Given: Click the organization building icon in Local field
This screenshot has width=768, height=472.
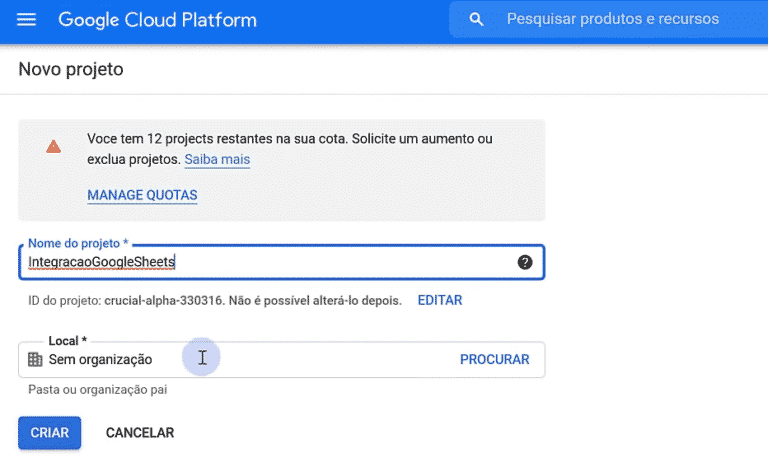Looking at the screenshot, I should coord(35,359).
